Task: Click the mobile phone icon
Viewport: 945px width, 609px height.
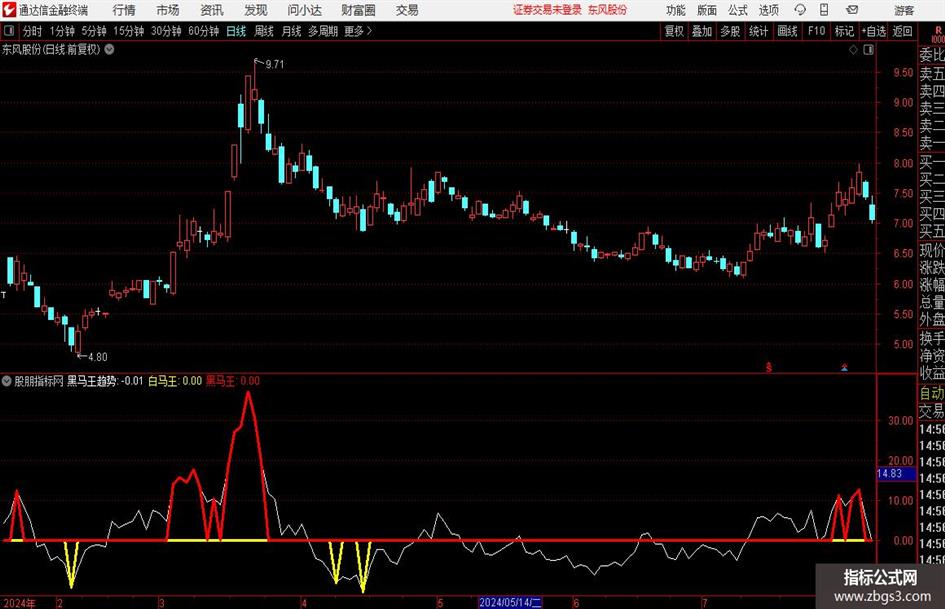Action: click(x=824, y=10)
